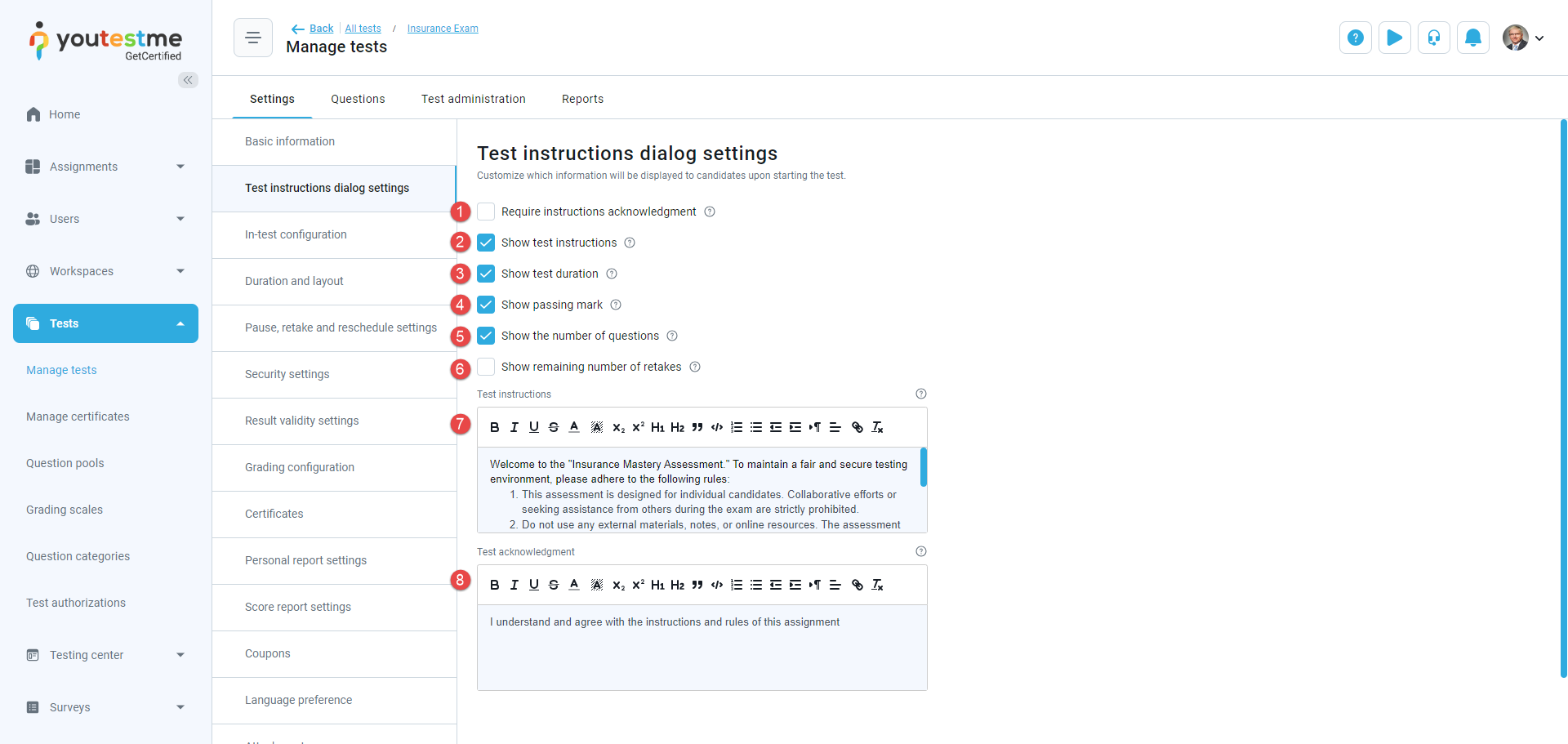
Task: Toggle italic in Test acknowledgment editor
Action: tap(514, 585)
